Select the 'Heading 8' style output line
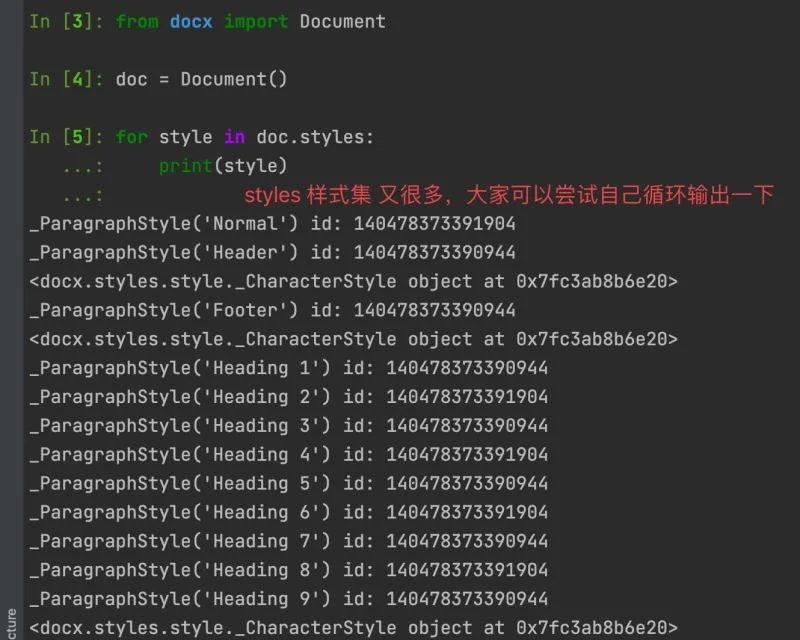The image size is (800, 640). [289, 570]
